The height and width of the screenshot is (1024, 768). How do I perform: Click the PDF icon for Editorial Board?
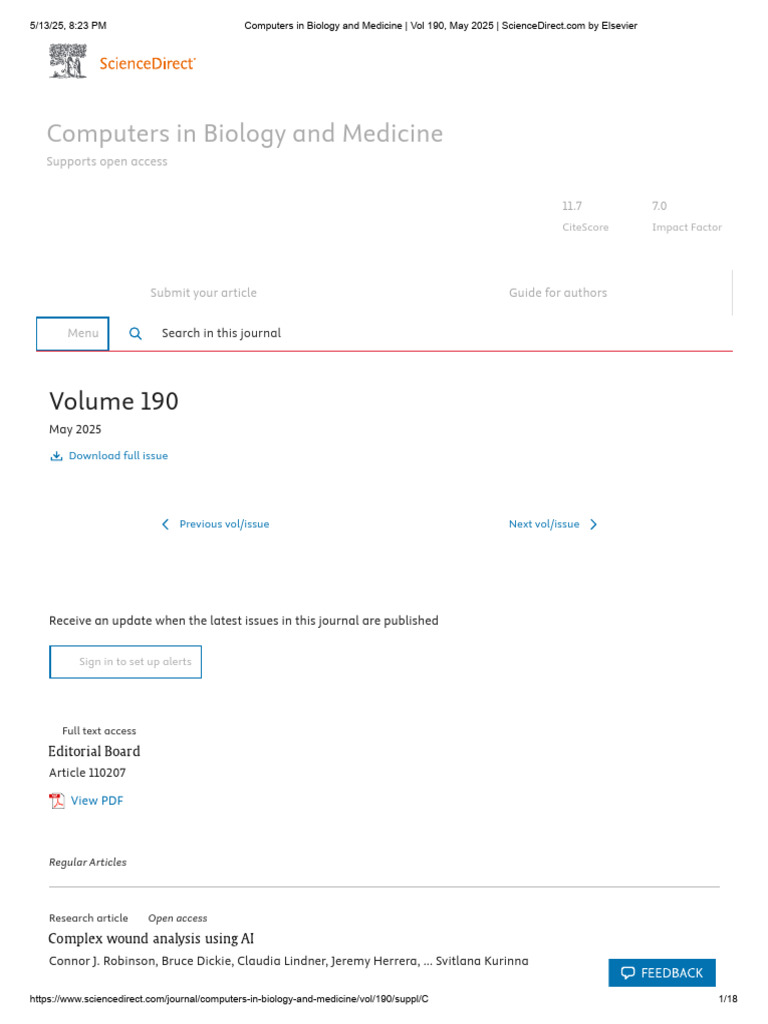[x=57, y=801]
